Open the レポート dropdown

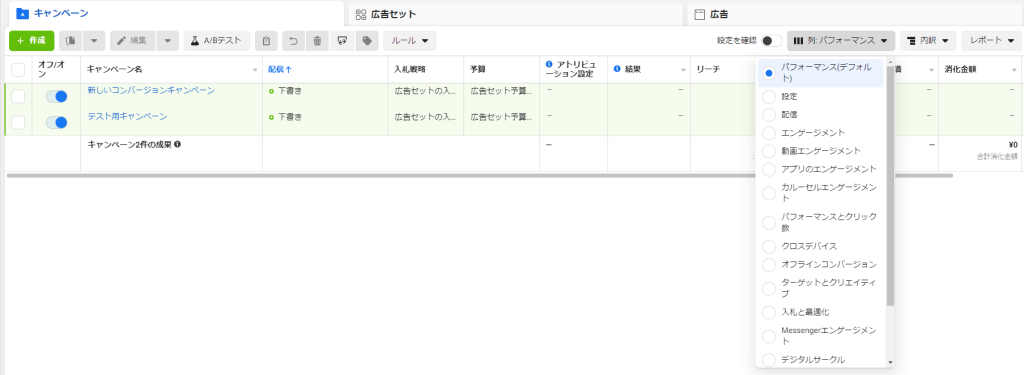click(x=991, y=41)
